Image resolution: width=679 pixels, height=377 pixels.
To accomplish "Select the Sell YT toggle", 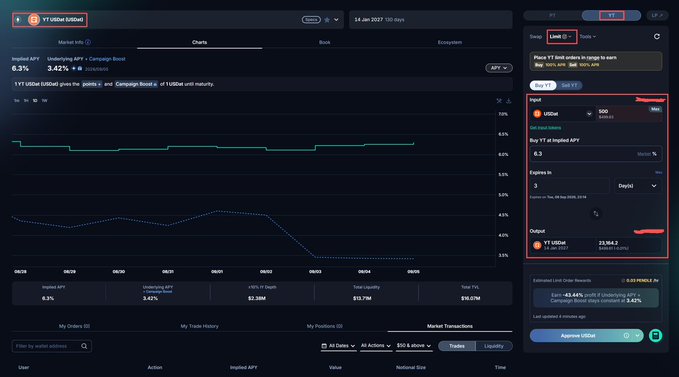I will (x=569, y=85).
